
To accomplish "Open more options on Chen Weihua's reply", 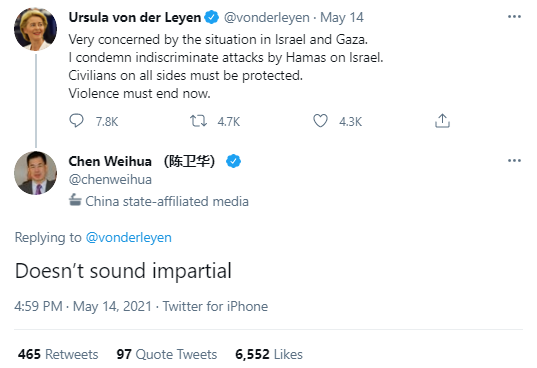I will 514,160.
